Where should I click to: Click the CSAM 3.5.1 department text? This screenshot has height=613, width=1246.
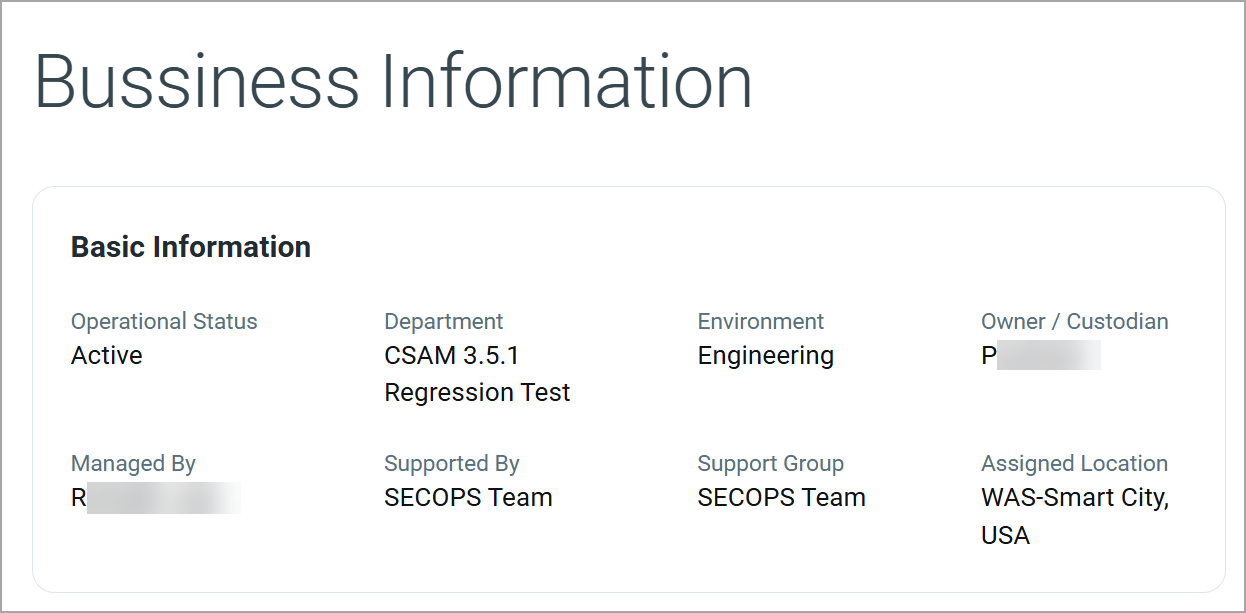pyautogui.click(x=451, y=356)
